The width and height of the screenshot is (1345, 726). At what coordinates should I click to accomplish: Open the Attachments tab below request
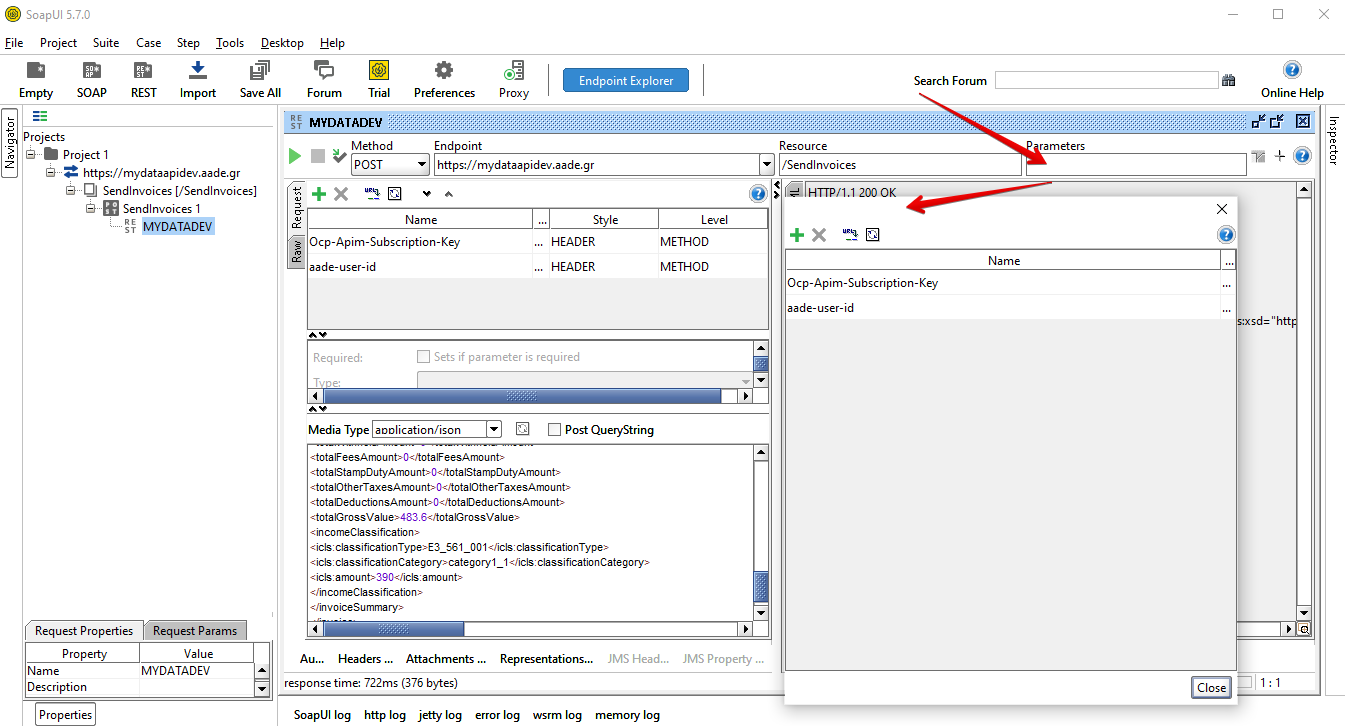click(446, 659)
